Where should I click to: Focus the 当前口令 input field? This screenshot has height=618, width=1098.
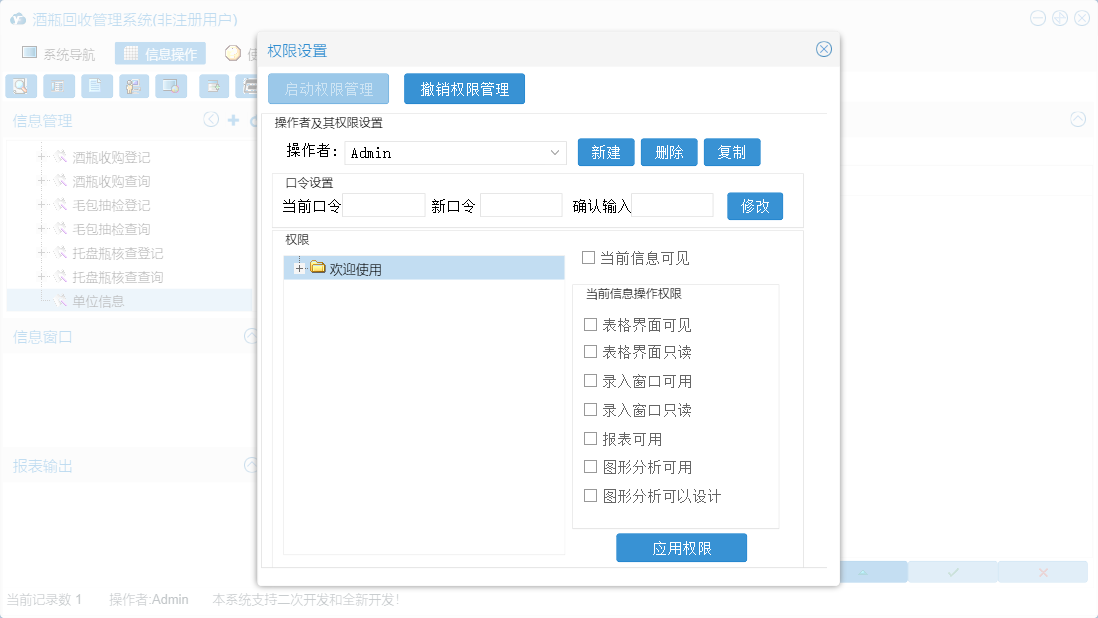click(x=384, y=206)
